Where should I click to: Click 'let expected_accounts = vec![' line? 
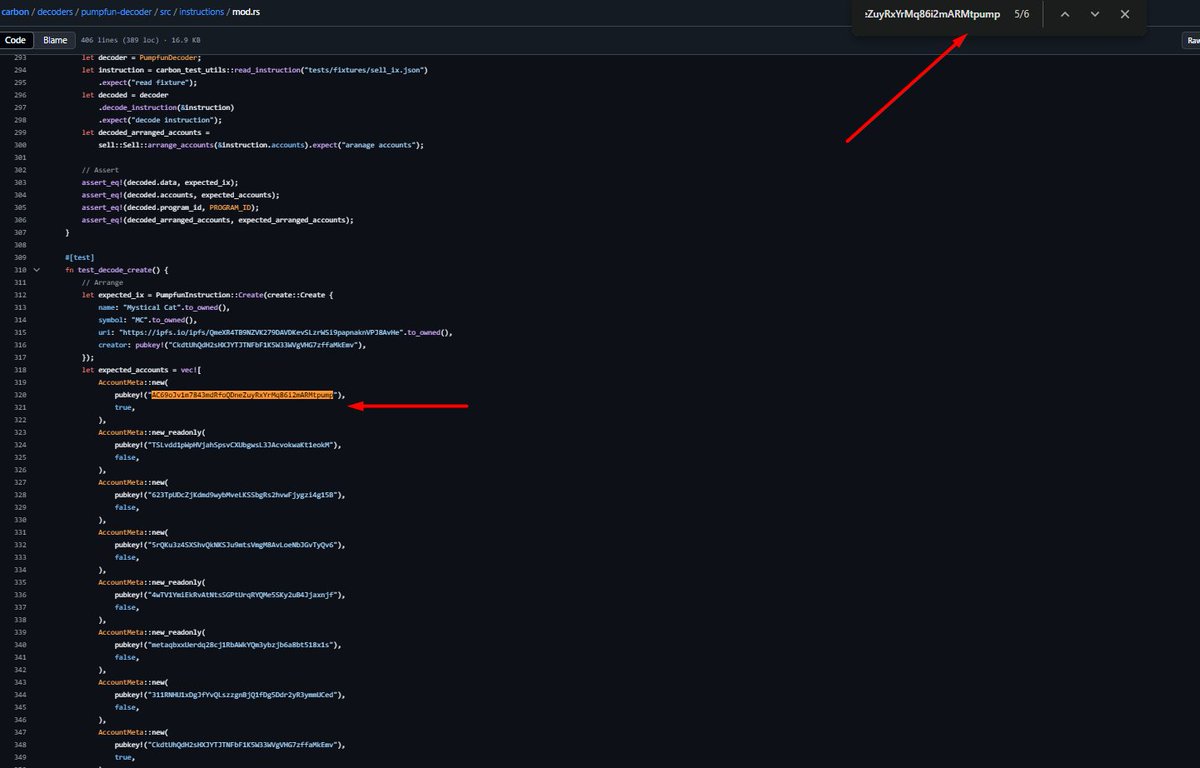point(142,370)
